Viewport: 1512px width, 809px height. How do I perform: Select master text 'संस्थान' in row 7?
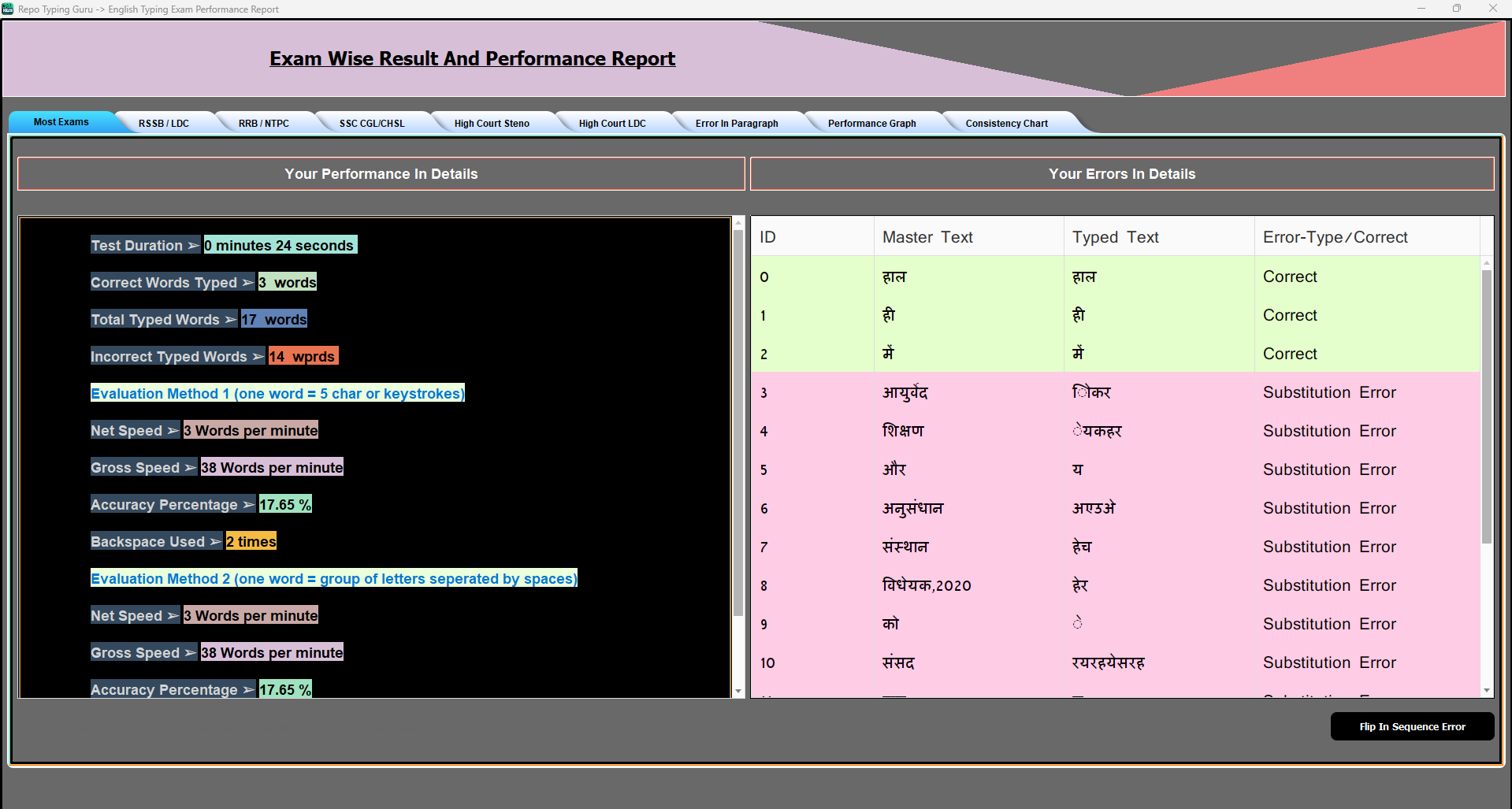(905, 547)
